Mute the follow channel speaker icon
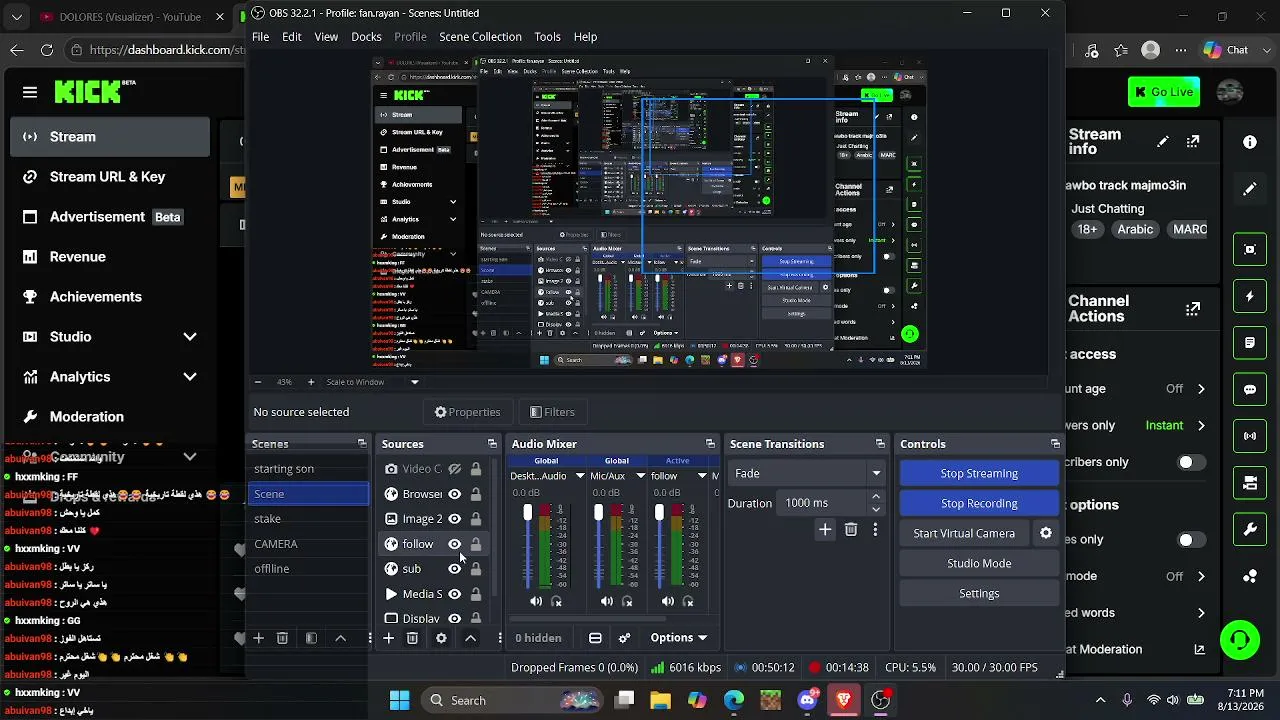1280x720 pixels. [x=667, y=601]
